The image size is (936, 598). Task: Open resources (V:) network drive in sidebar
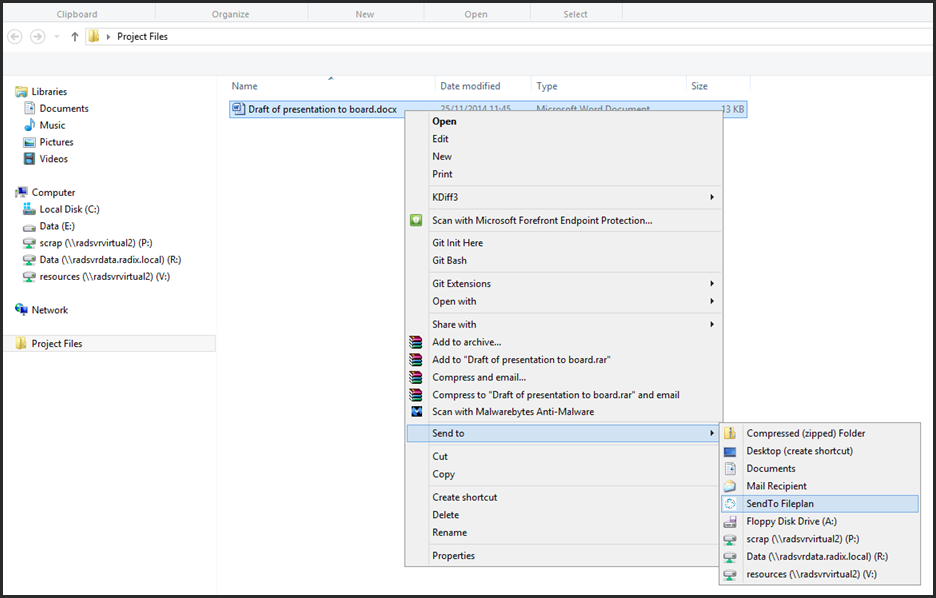[104, 276]
